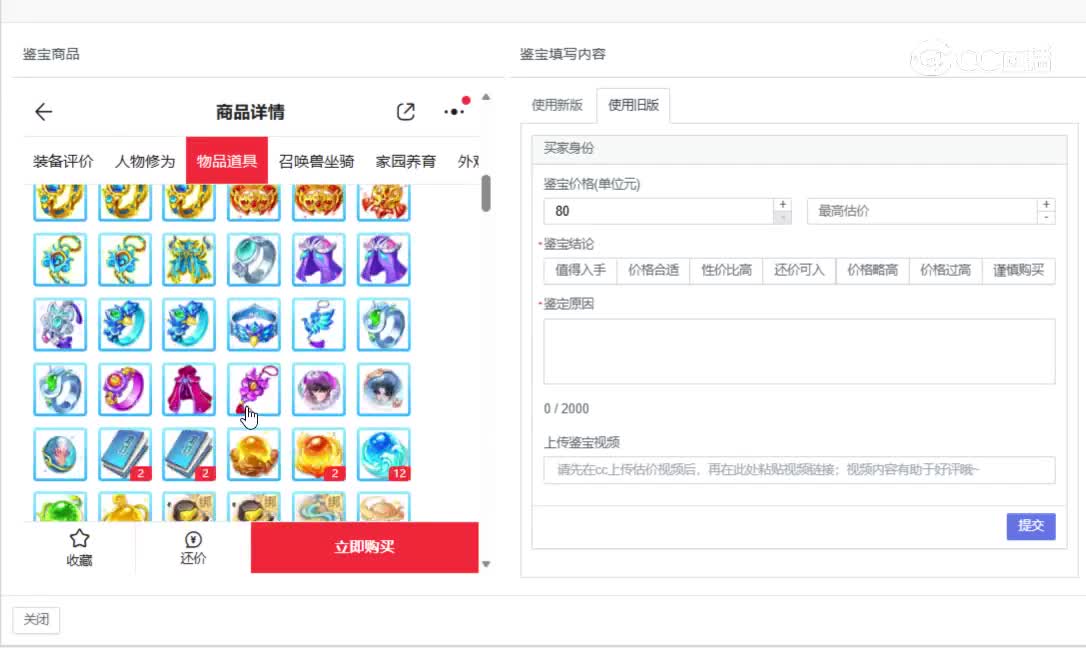This screenshot has height=650, width=1086.
Task: Decrease the appraisal price with minus stepper
Action: [783, 218]
